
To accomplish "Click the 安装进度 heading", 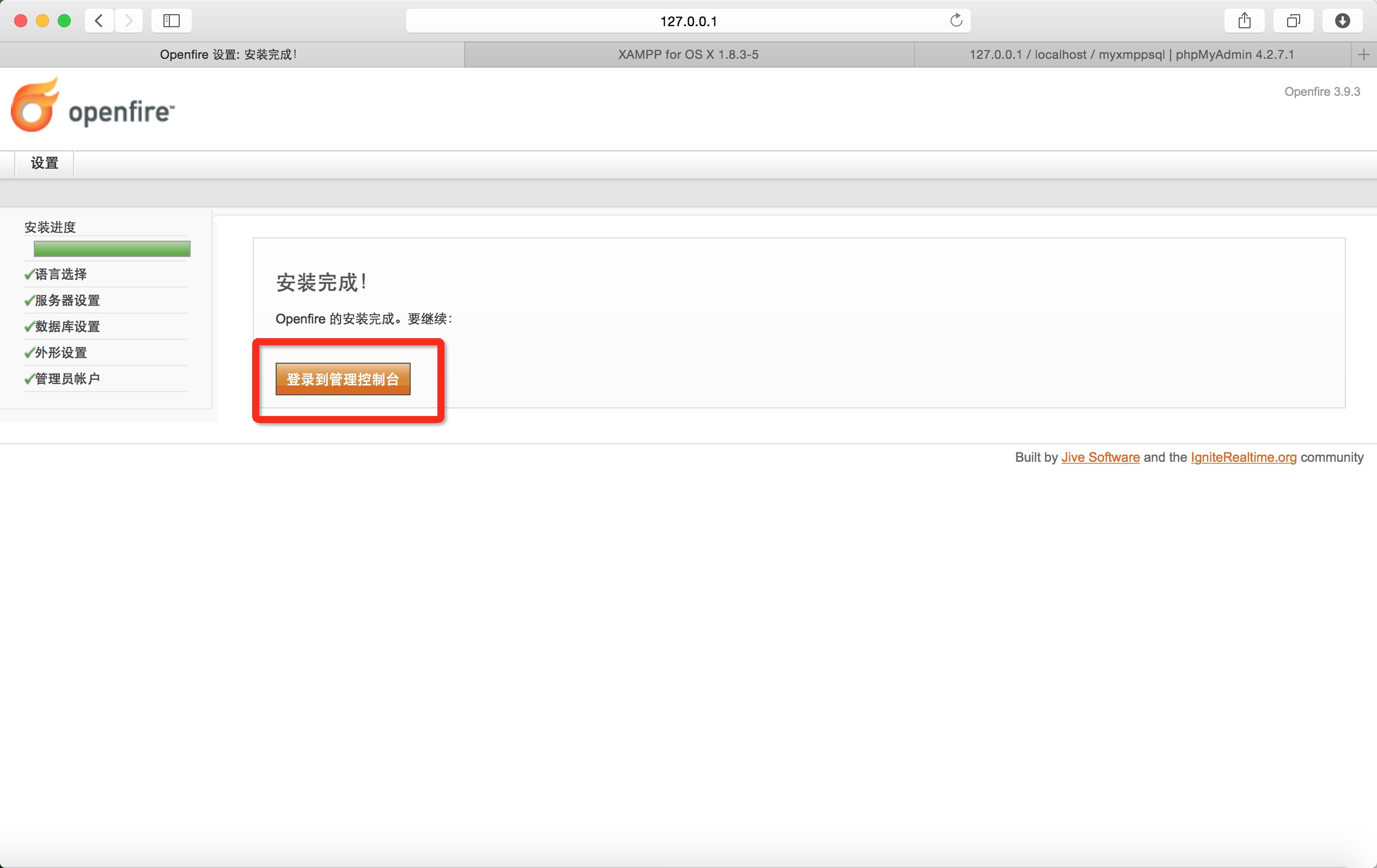I will click(50, 228).
